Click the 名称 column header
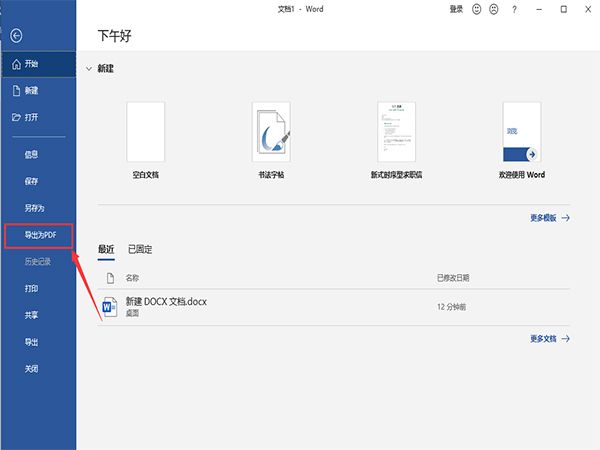The image size is (600, 450). click(x=132, y=278)
